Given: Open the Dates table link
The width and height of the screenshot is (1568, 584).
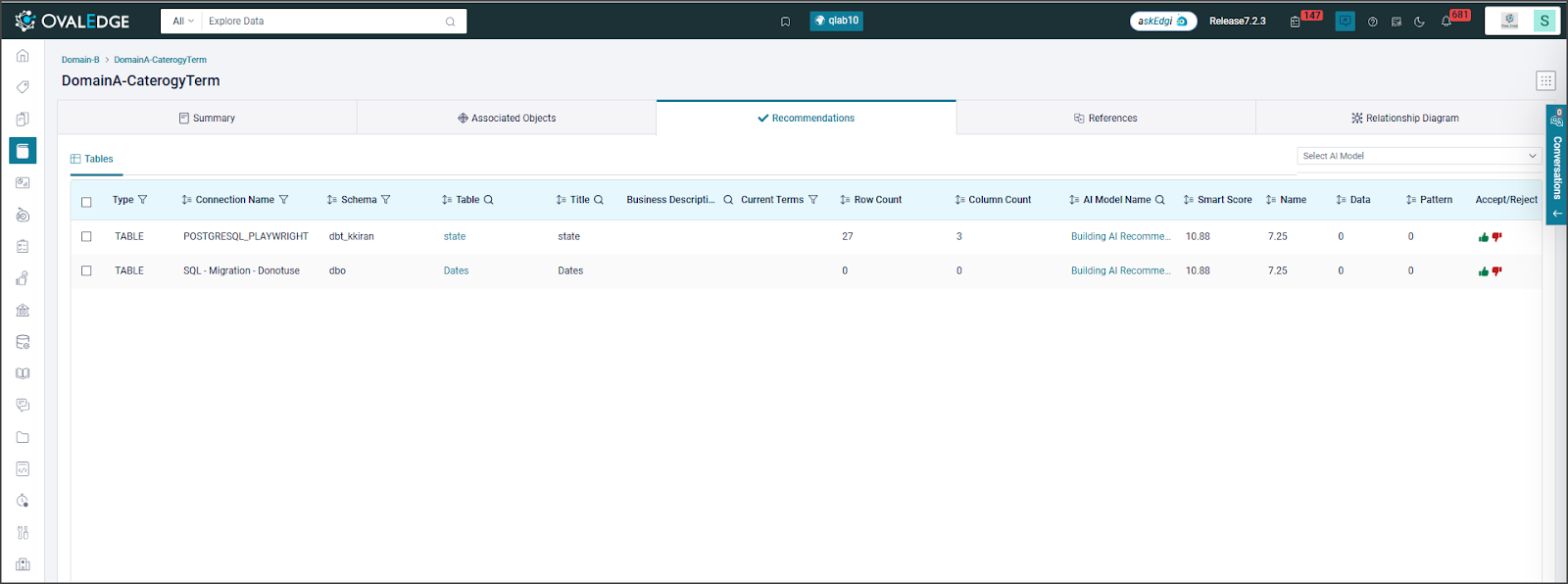Looking at the screenshot, I should click(x=456, y=270).
